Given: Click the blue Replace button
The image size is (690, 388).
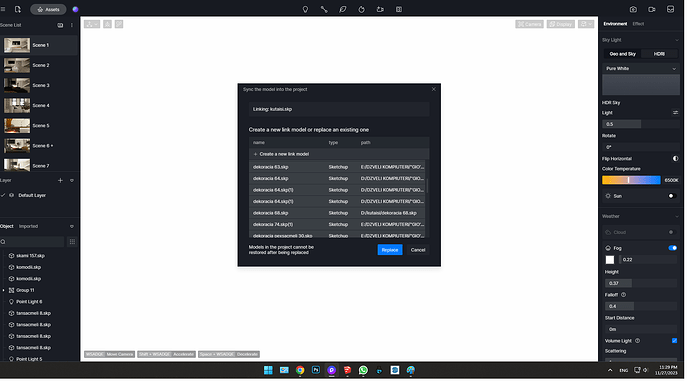Looking at the screenshot, I should pos(389,250).
